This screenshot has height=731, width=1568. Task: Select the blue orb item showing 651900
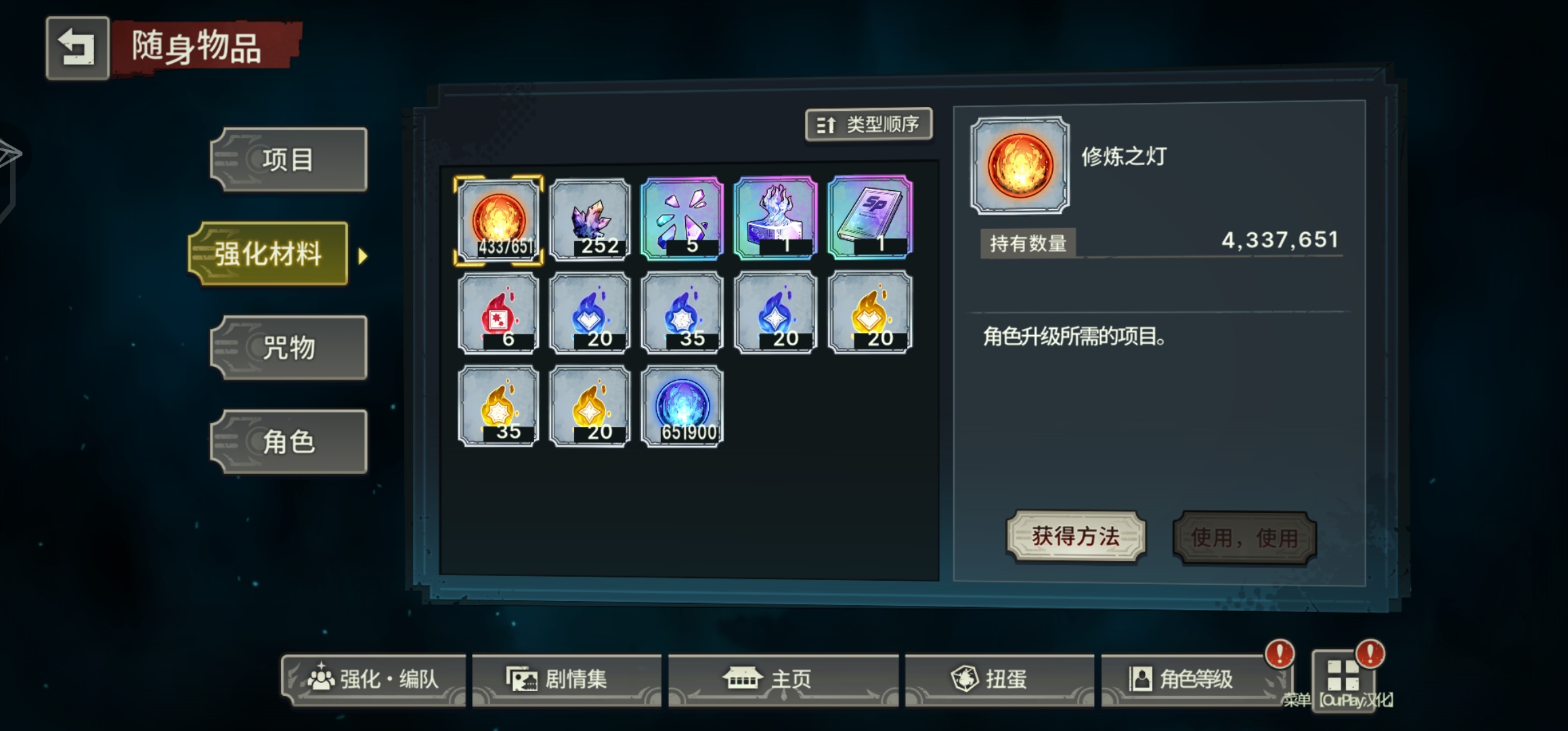682,406
